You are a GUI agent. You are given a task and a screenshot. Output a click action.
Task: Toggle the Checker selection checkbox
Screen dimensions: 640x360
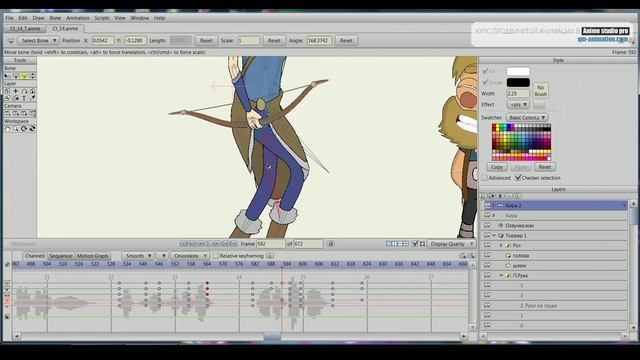(x=518, y=178)
